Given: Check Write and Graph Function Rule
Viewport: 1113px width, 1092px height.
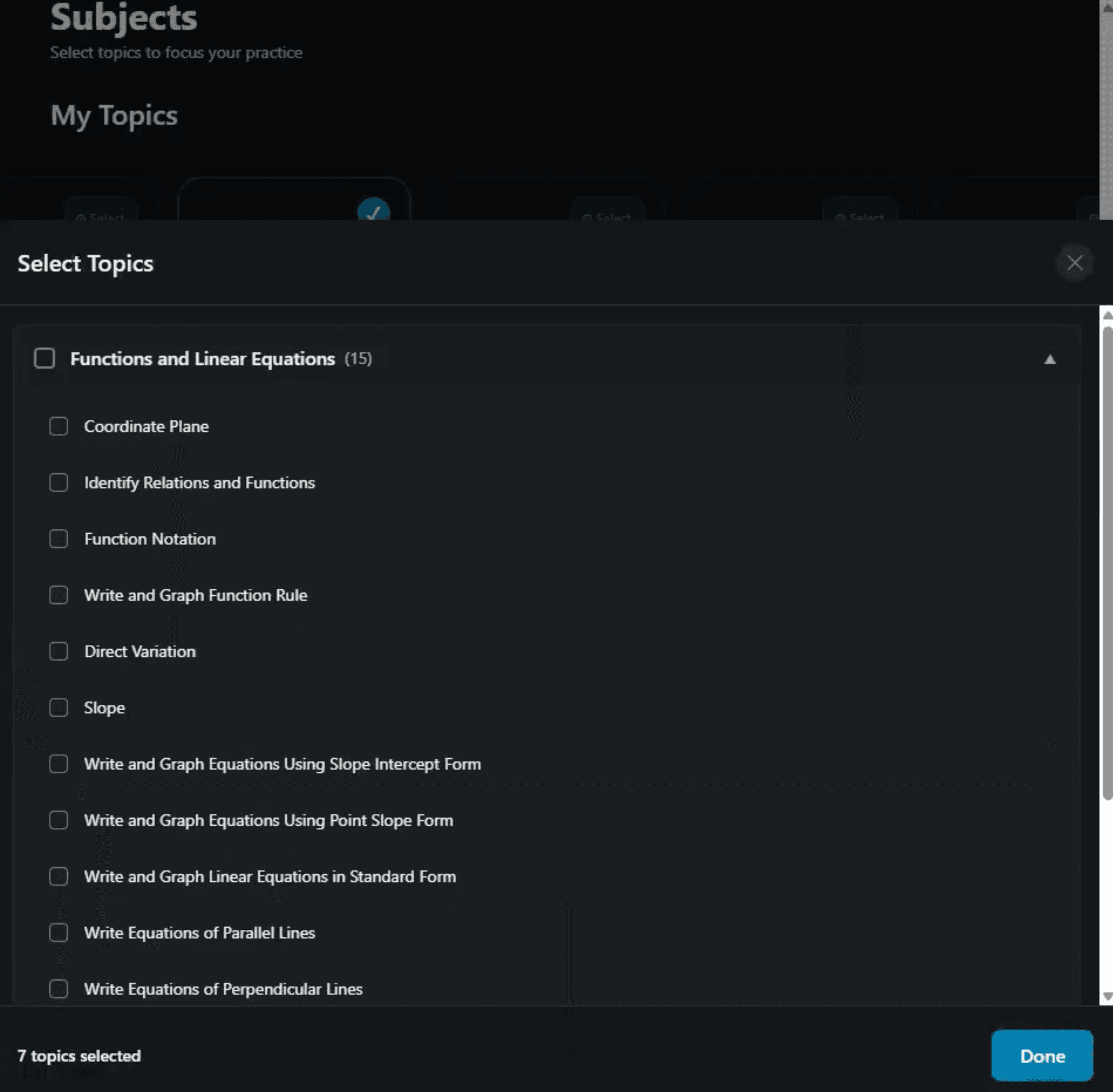Looking at the screenshot, I should pyautogui.click(x=58, y=595).
